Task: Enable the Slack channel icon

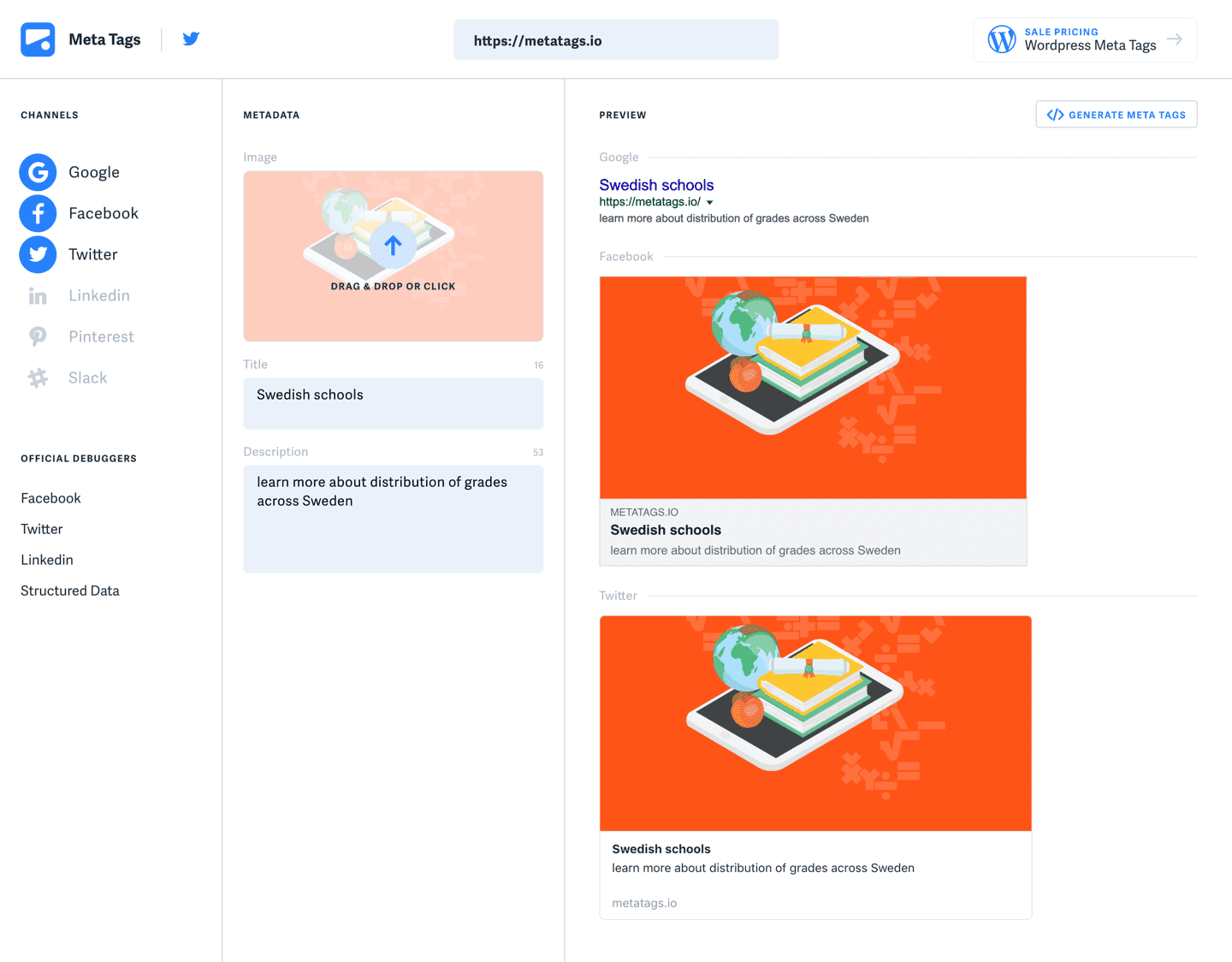Action: [x=38, y=377]
